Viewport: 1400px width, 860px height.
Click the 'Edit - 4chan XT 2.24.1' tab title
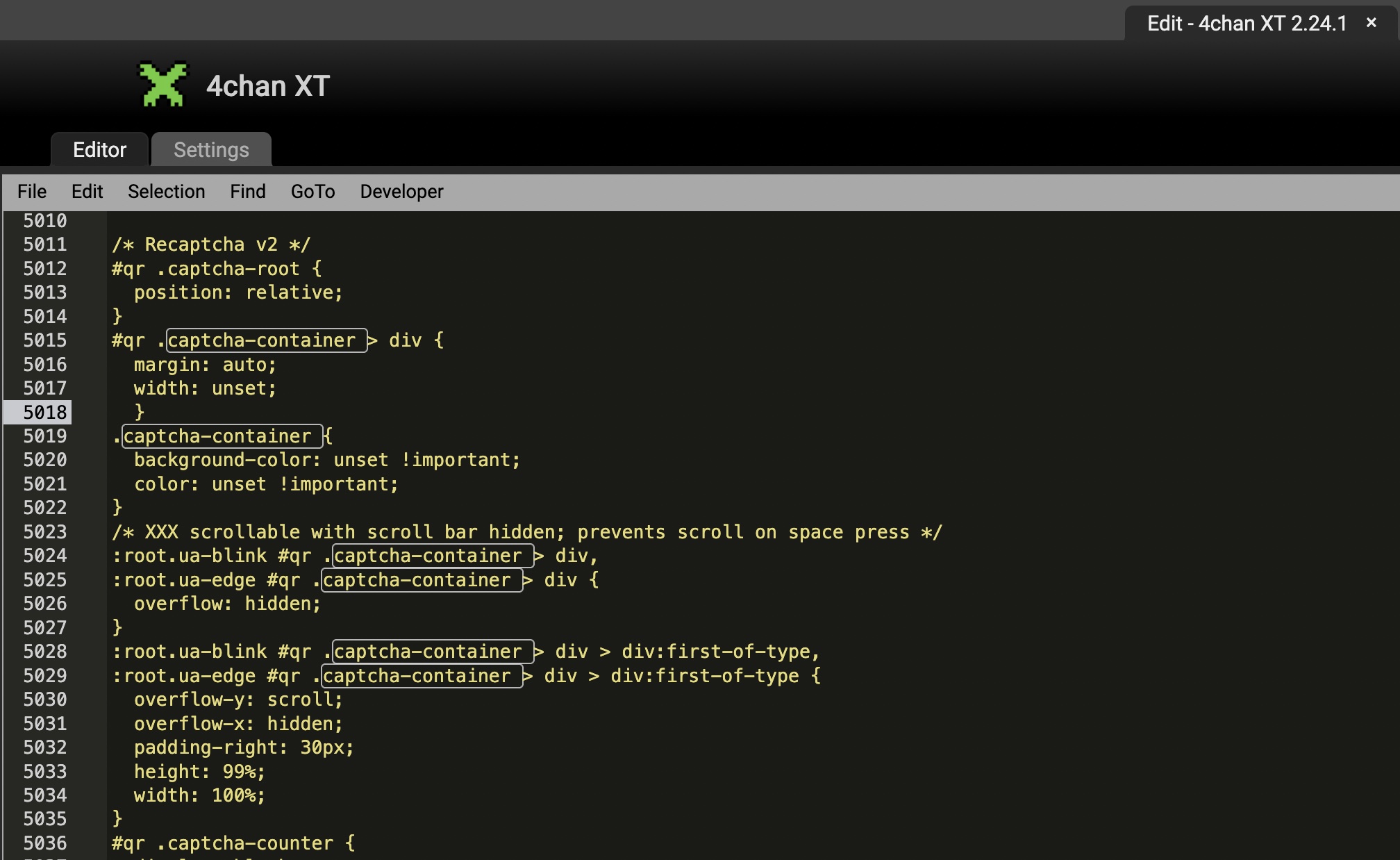1246,24
